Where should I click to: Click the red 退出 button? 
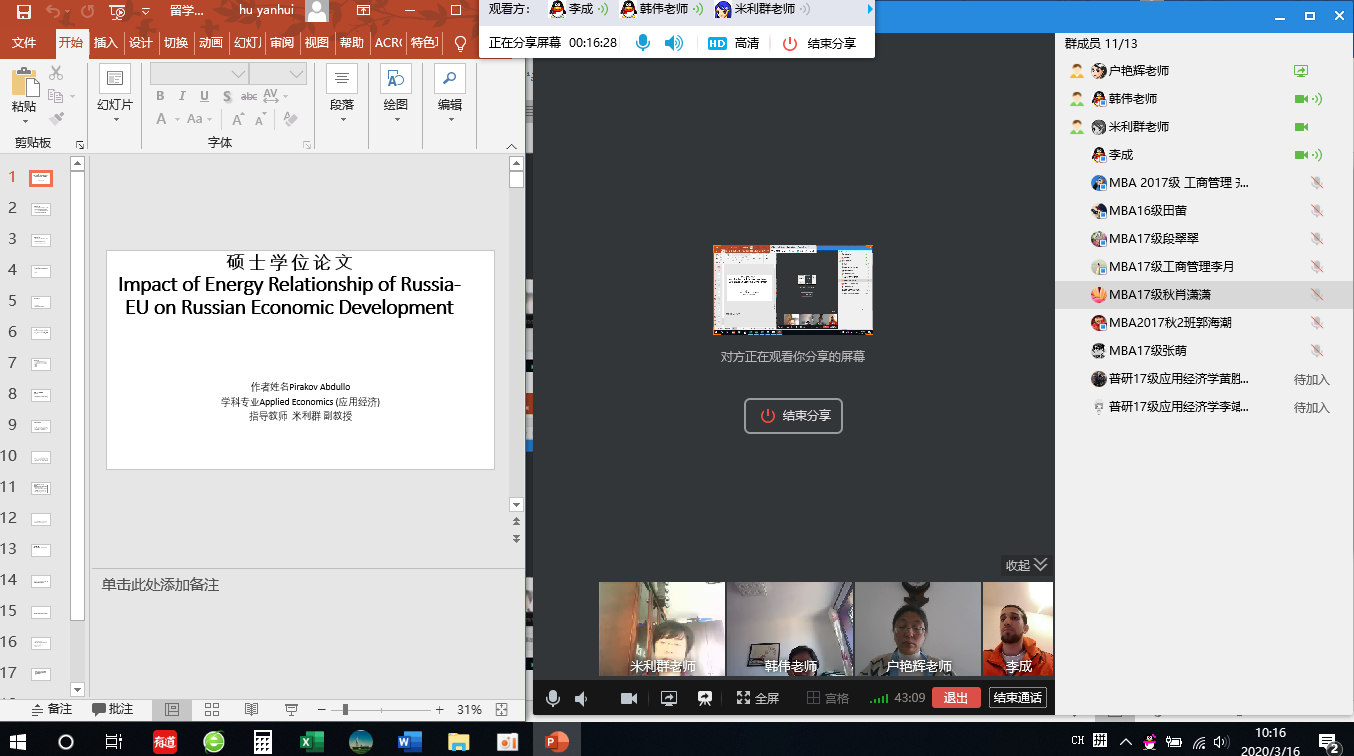(x=956, y=698)
